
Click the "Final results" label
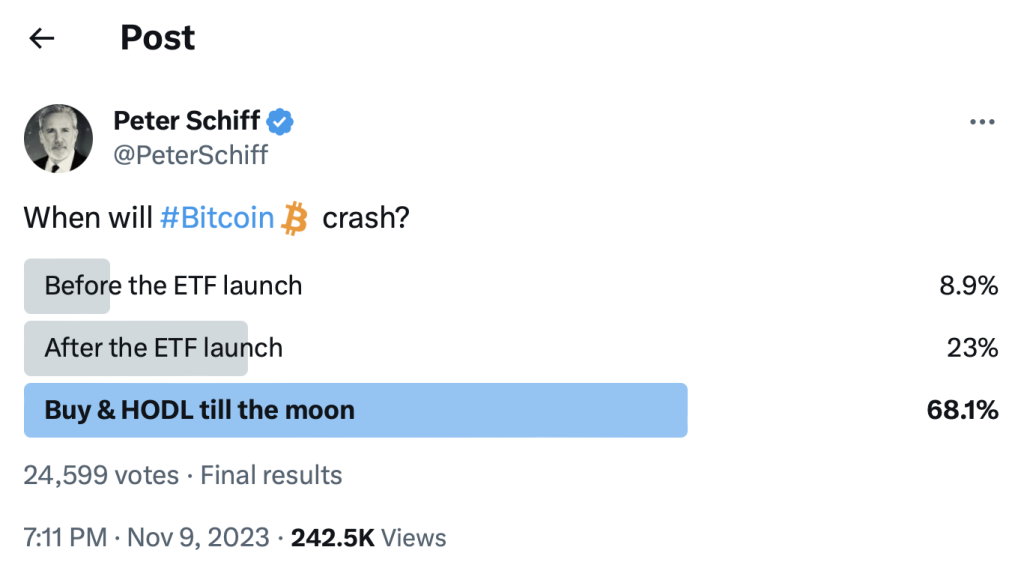point(271,475)
